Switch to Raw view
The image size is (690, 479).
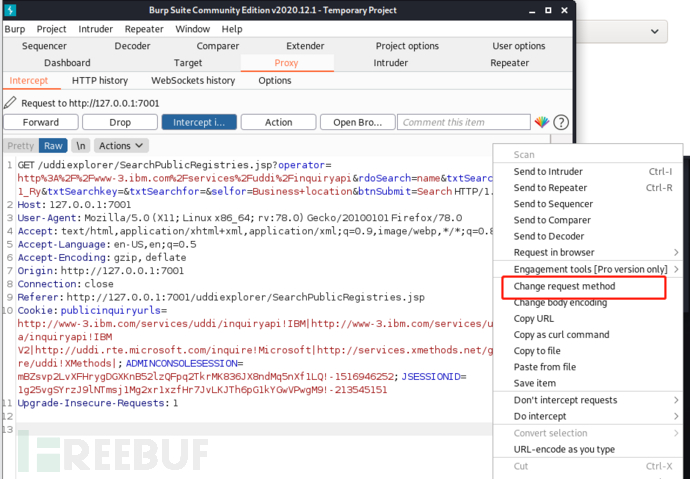point(53,146)
